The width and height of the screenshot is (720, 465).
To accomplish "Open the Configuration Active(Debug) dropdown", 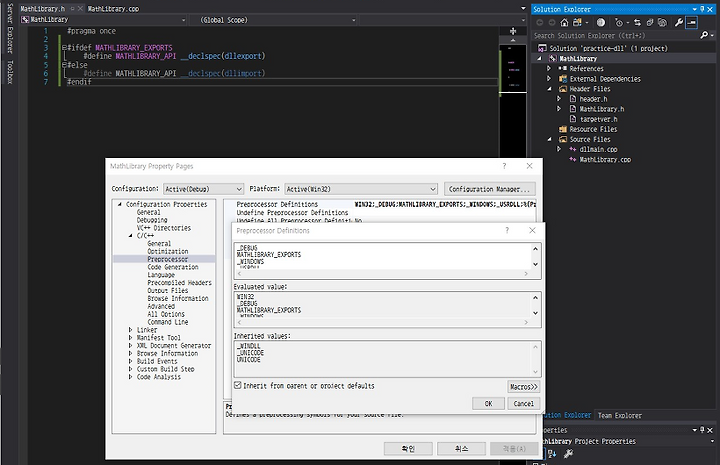I will click(x=203, y=189).
